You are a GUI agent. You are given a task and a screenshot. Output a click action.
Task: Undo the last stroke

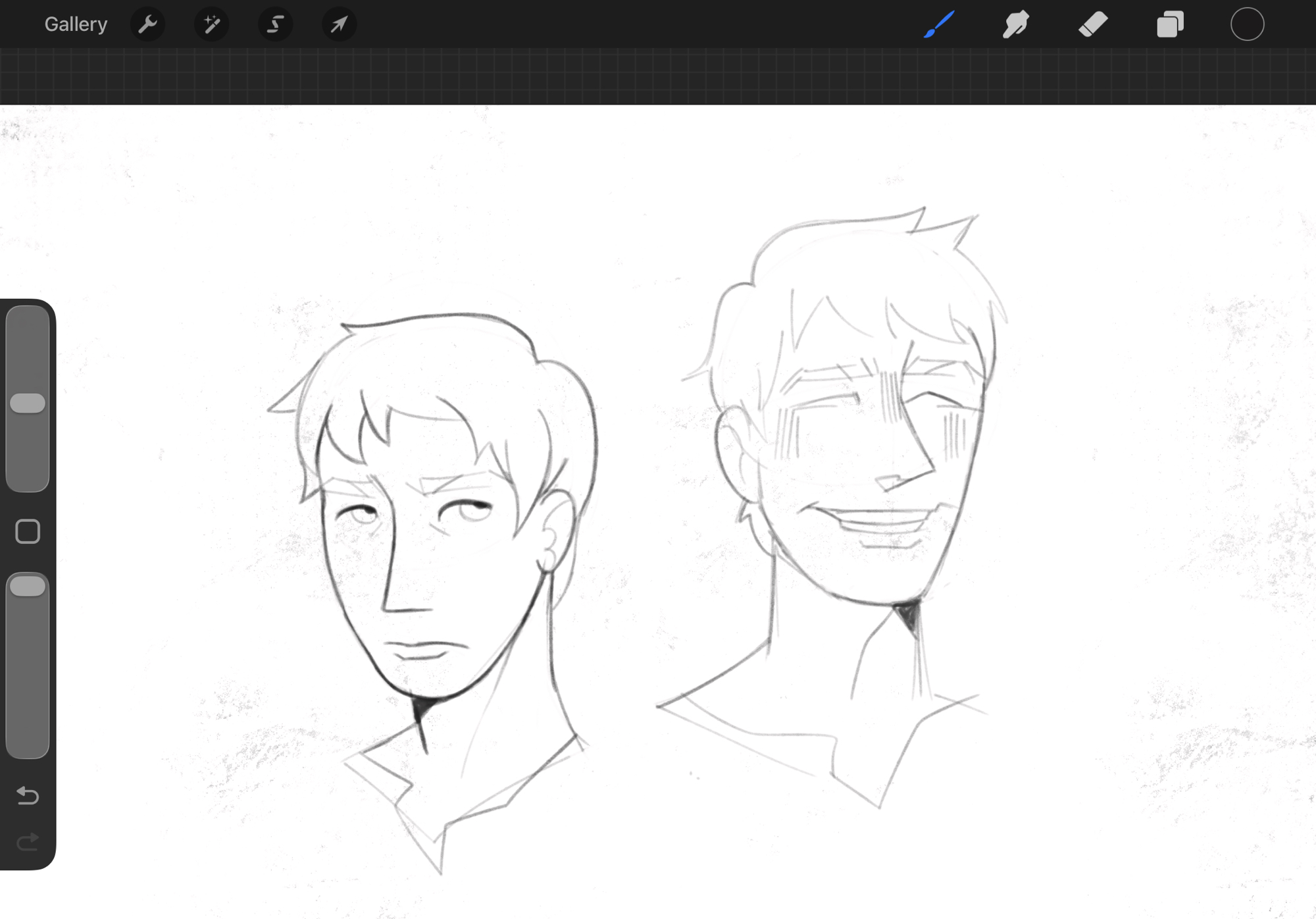[x=28, y=795]
